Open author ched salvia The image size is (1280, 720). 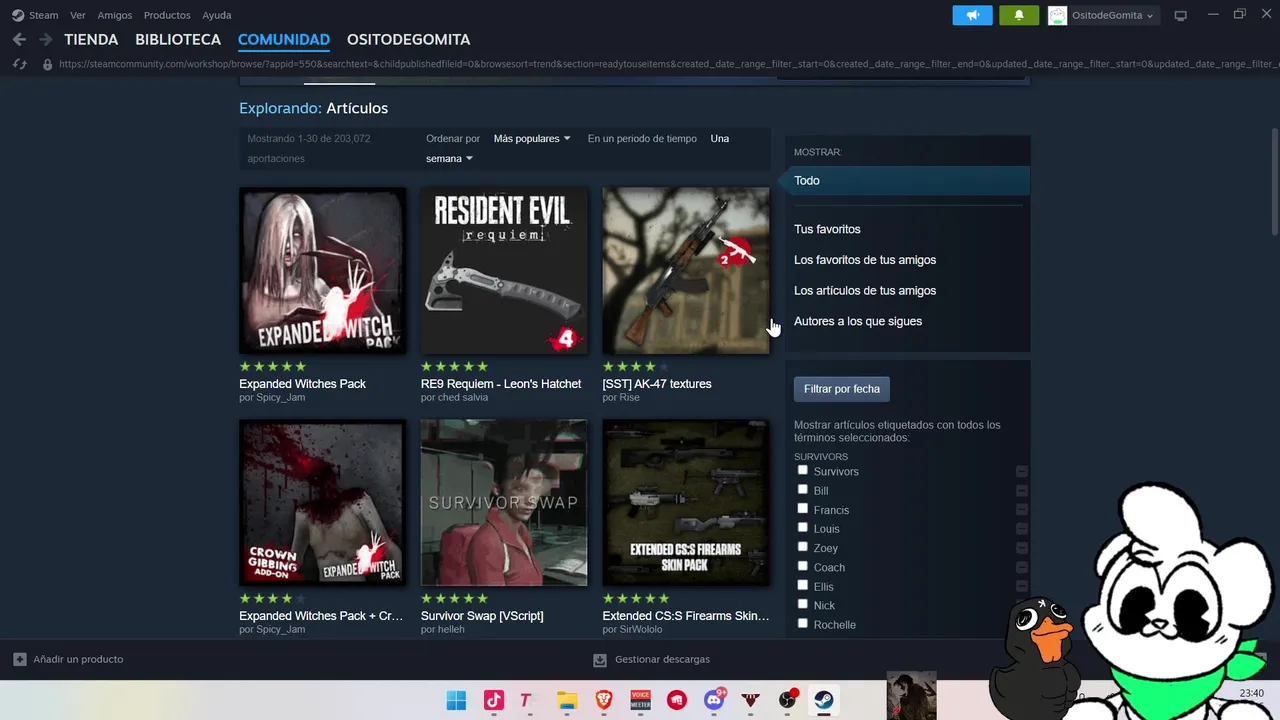[463, 398]
